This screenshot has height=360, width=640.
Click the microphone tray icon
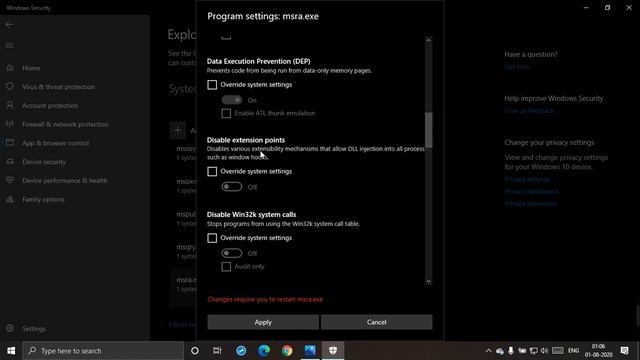pyautogui.click(x=511, y=351)
